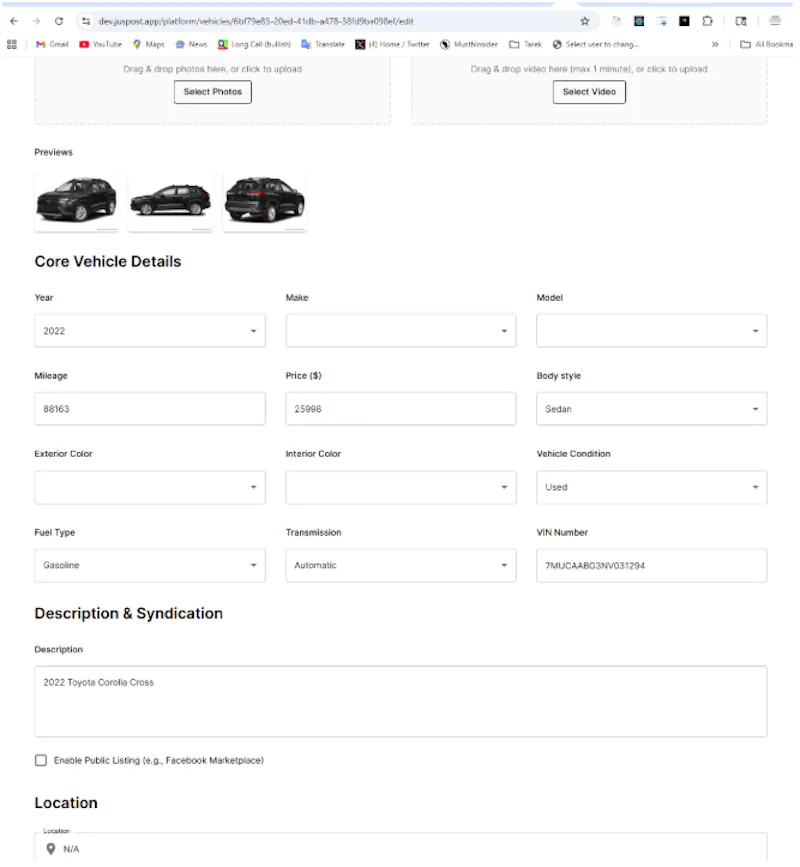This screenshot has width=800, height=867.
Task: Open the apps grid in bookmarks bar
Action: click(12, 44)
